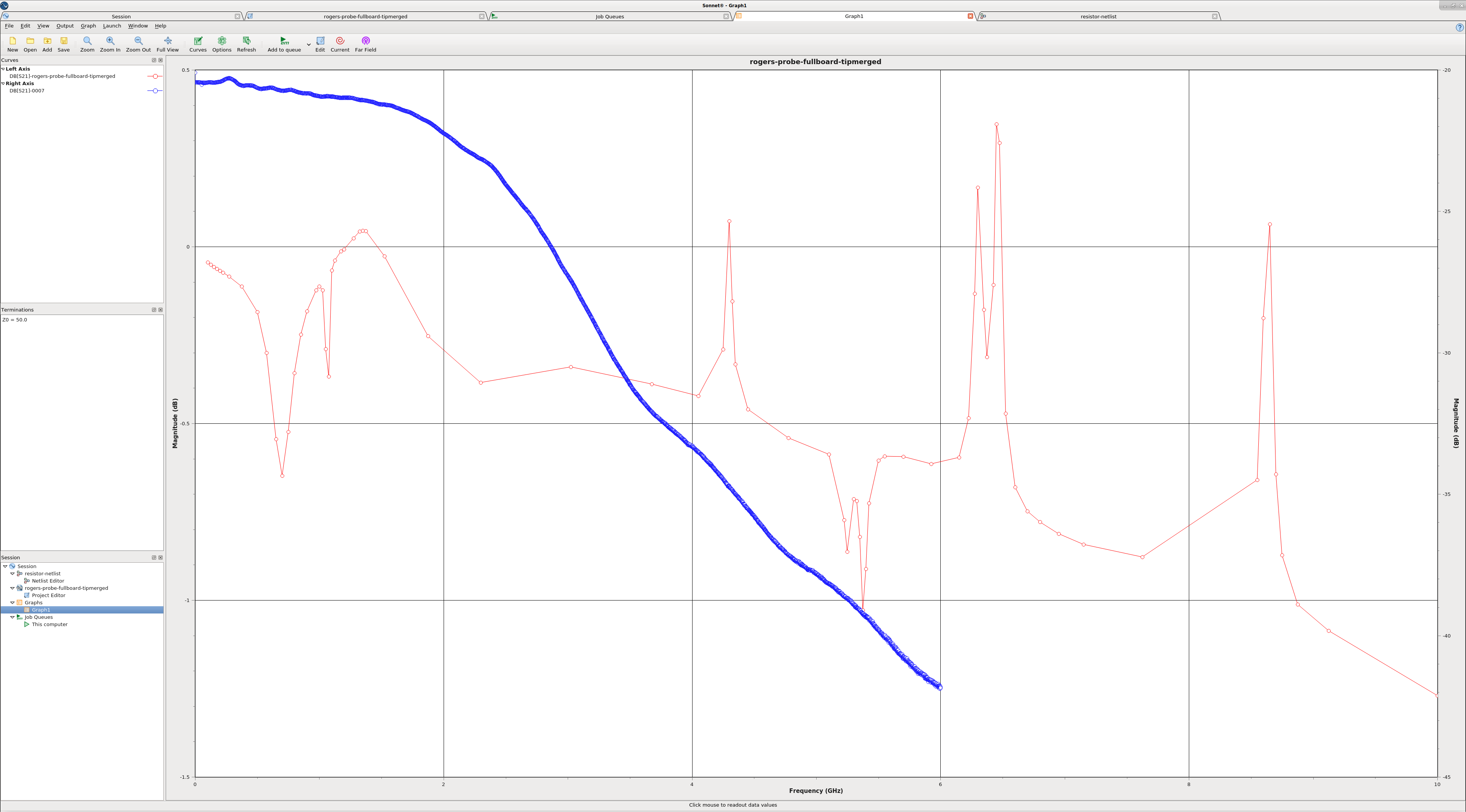This screenshot has height=812, width=1466.
Task: Switch to the Session tab
Action: [121, 16]
